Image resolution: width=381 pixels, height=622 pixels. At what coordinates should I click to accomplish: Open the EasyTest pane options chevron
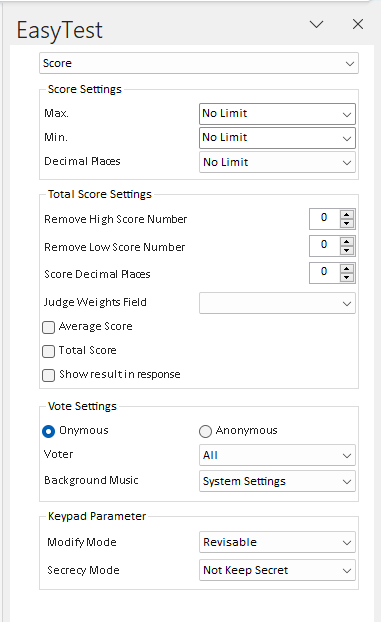(316, 24)
